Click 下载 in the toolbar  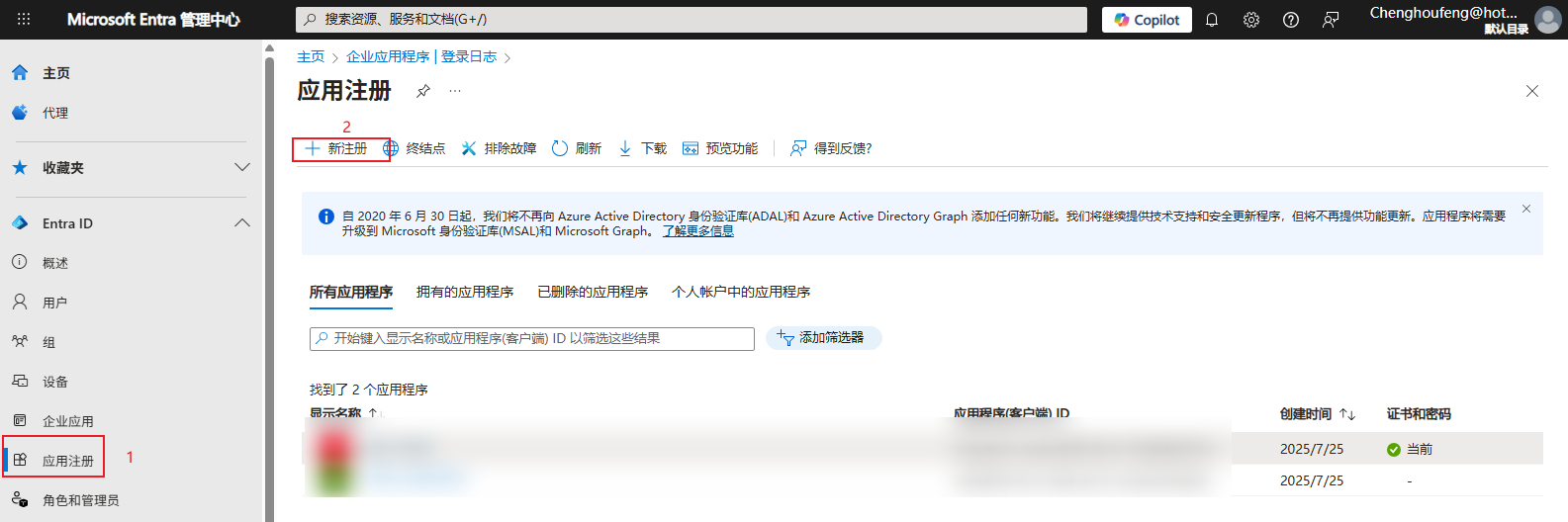tap(643, 148)
